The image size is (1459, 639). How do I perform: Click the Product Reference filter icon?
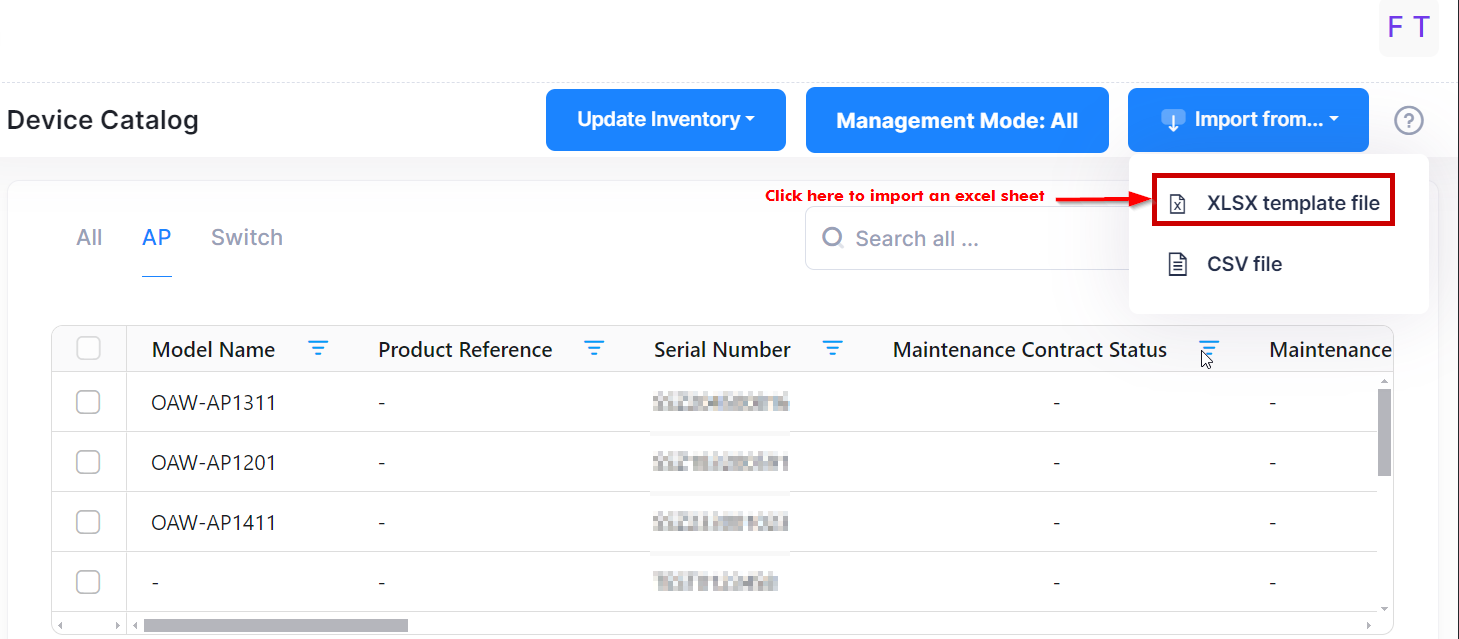click(594, 349)
